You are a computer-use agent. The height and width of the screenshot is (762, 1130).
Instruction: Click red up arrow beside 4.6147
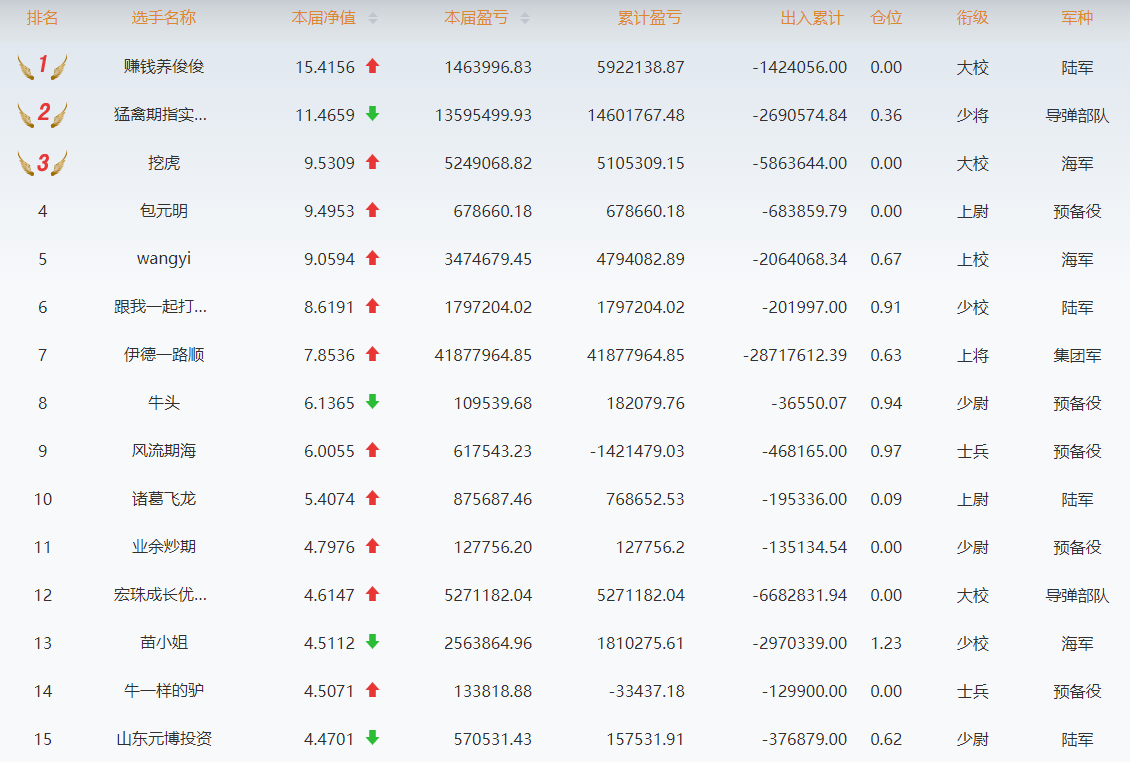[x=373, y=594]
